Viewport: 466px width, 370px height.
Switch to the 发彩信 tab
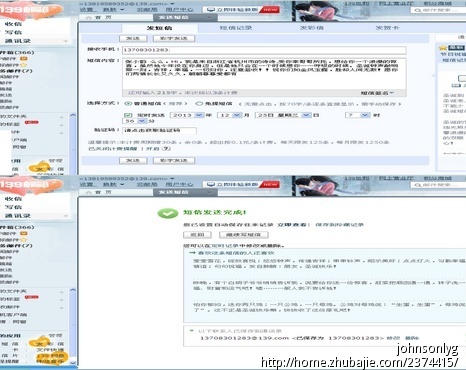[312, 28]
